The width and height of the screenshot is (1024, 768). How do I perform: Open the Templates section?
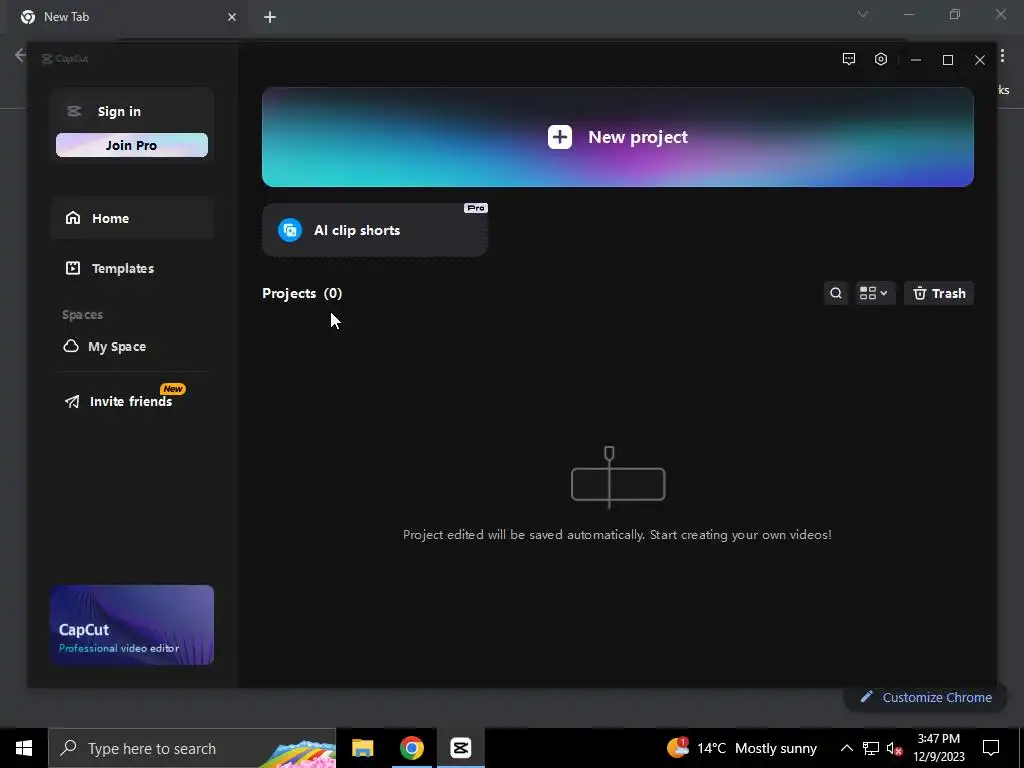pos(132,268)
